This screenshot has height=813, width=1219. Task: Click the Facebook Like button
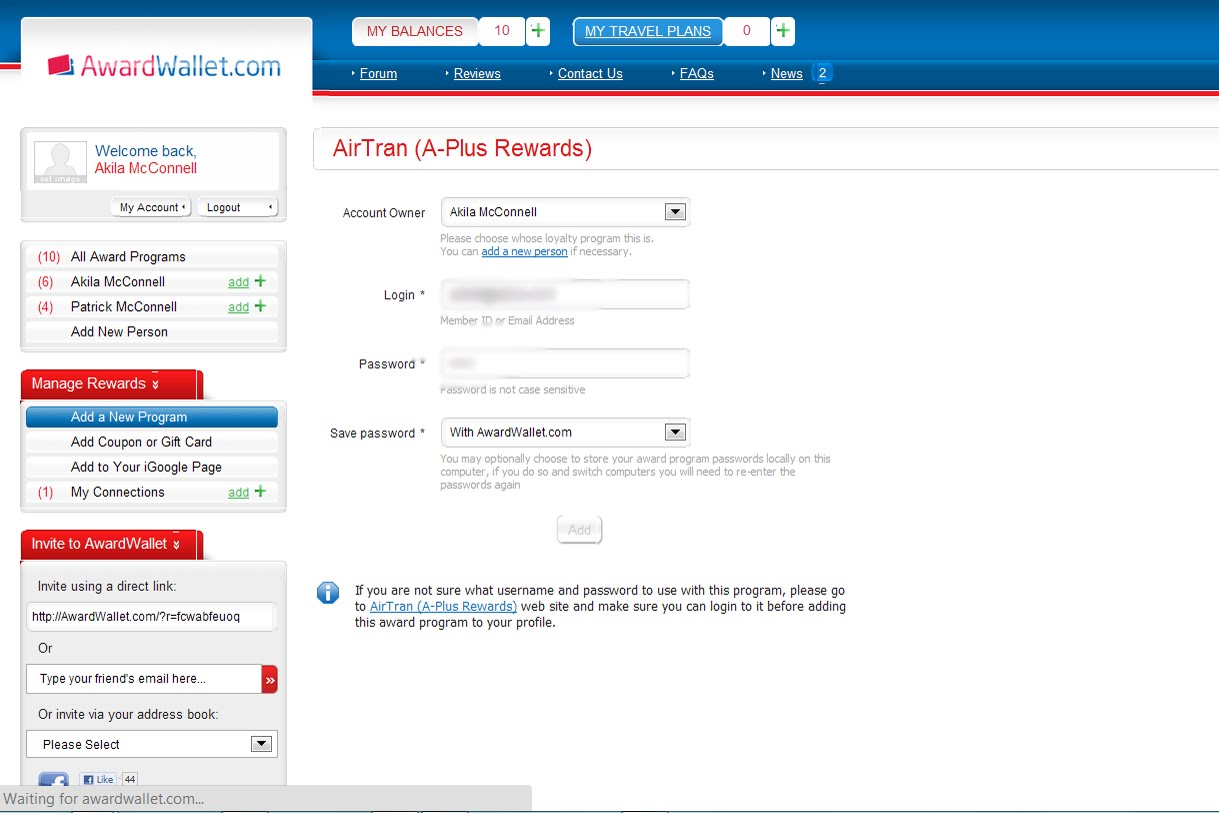click(98, 779)
